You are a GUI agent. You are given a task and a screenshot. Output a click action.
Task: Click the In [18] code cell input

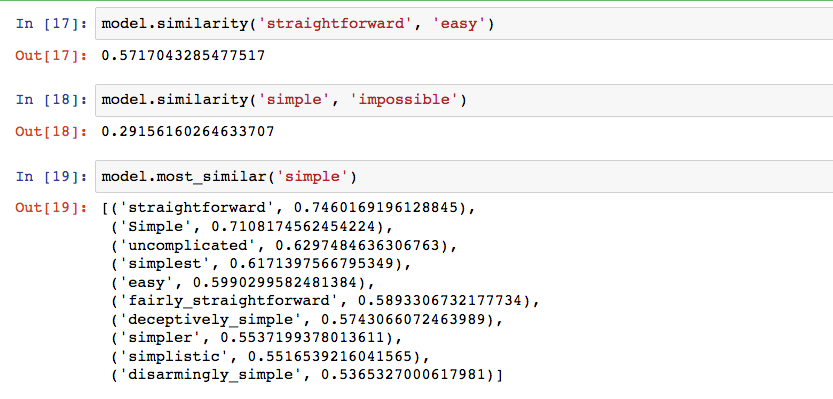click(x=464, y=100)
